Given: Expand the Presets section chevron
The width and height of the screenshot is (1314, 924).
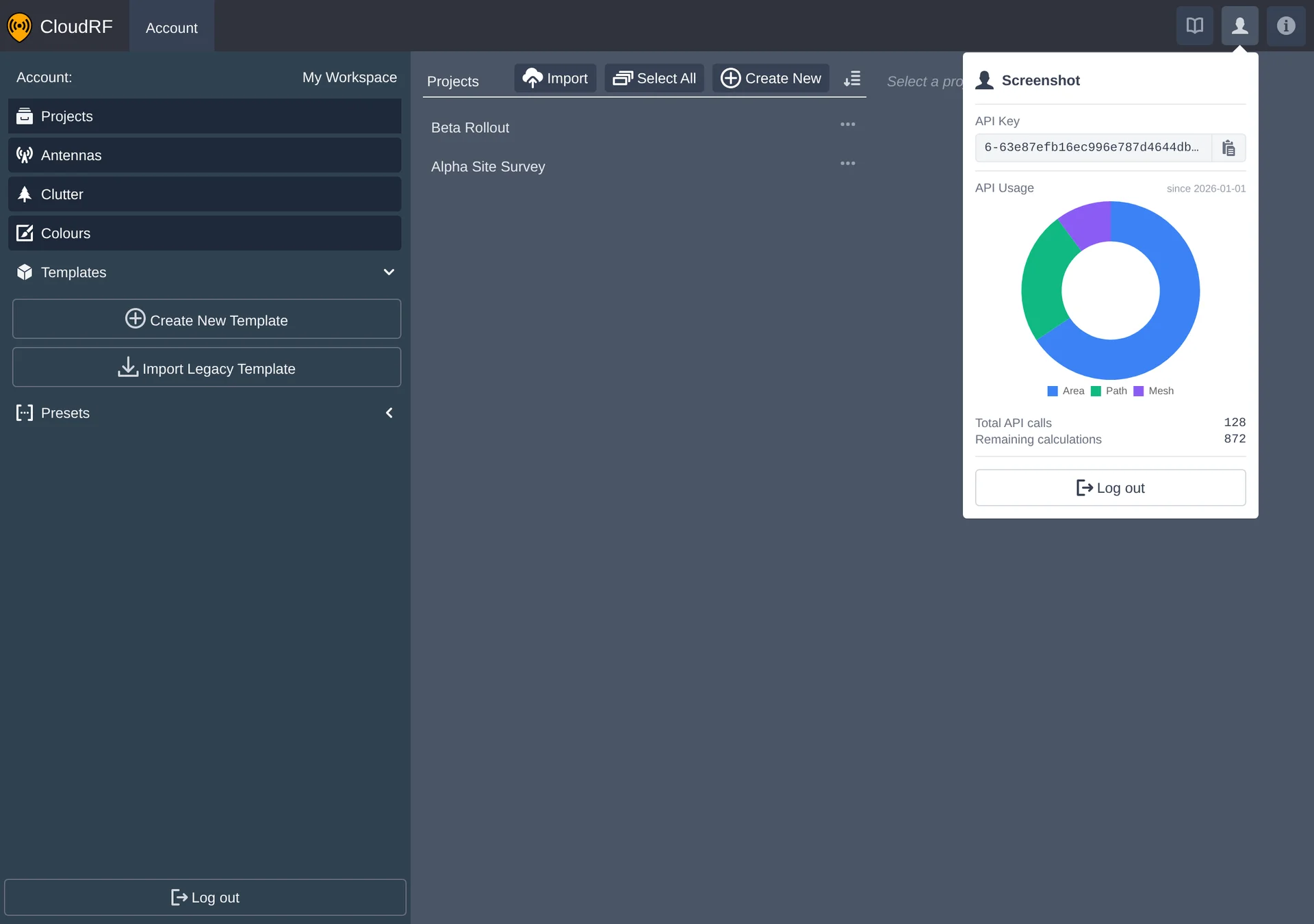Looking at the screenshot, I should [389, 412].
